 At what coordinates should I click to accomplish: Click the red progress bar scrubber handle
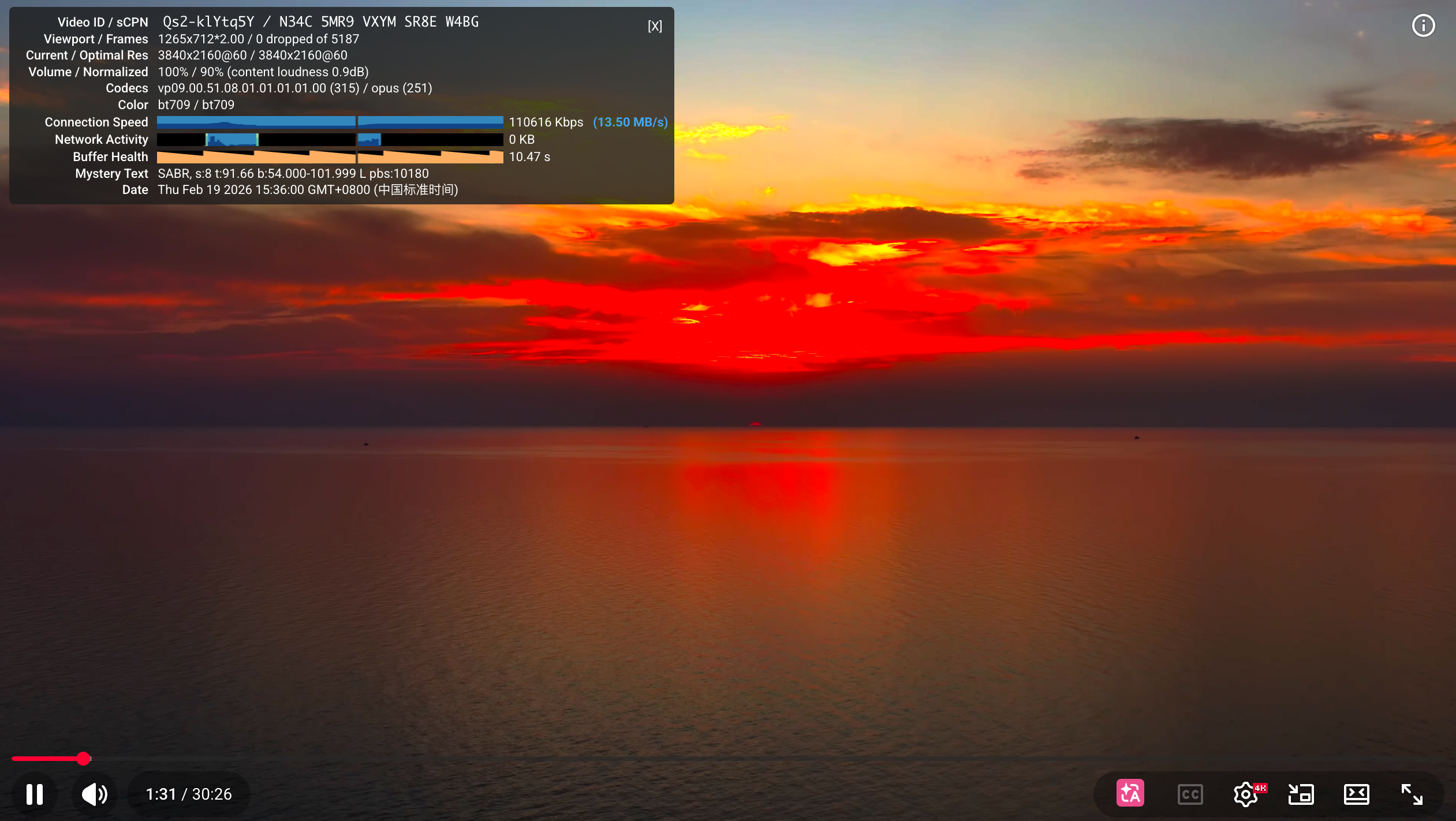(84, 758)
